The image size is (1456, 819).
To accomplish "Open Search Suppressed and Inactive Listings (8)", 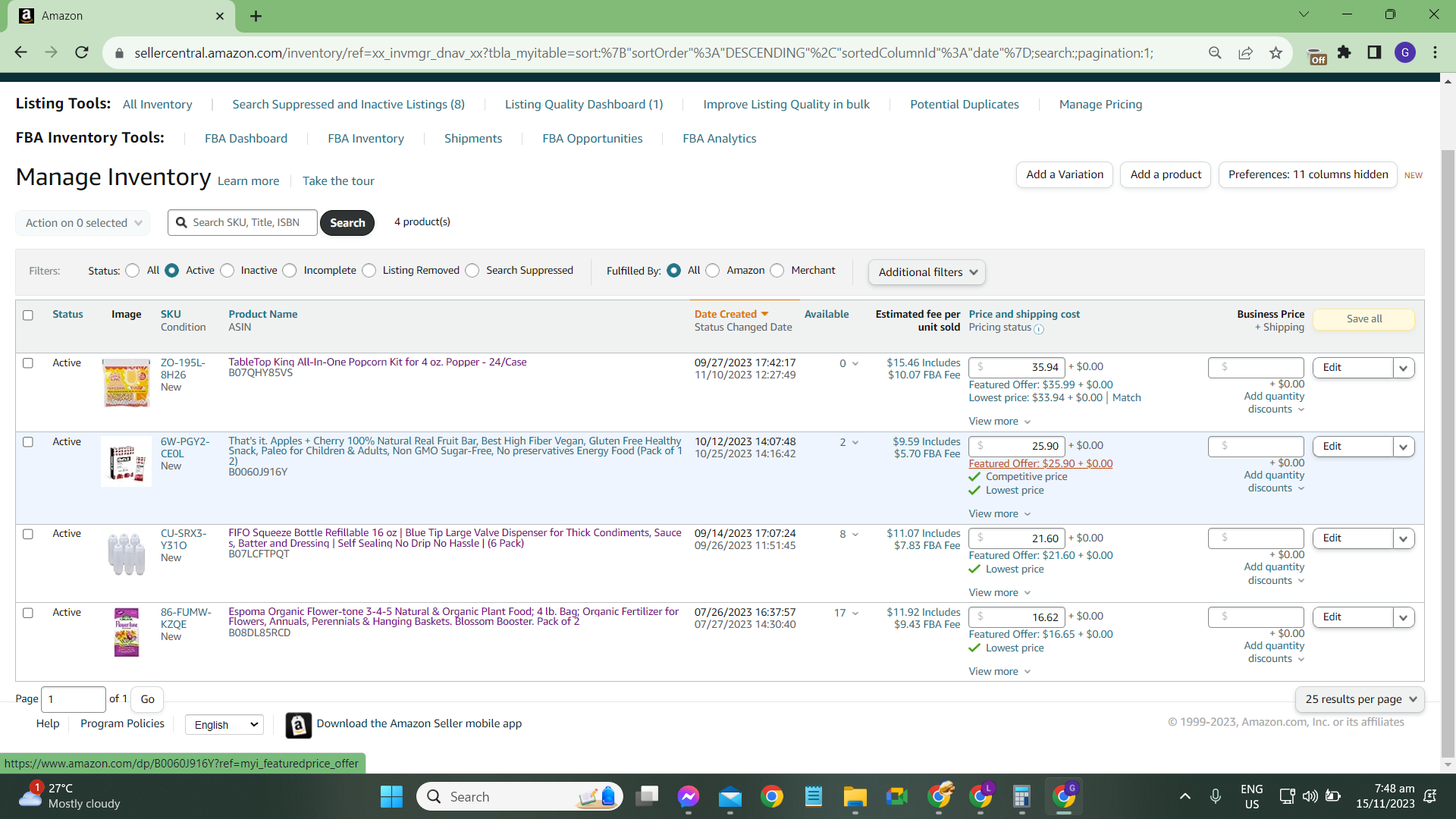I will tap(348, 105).
